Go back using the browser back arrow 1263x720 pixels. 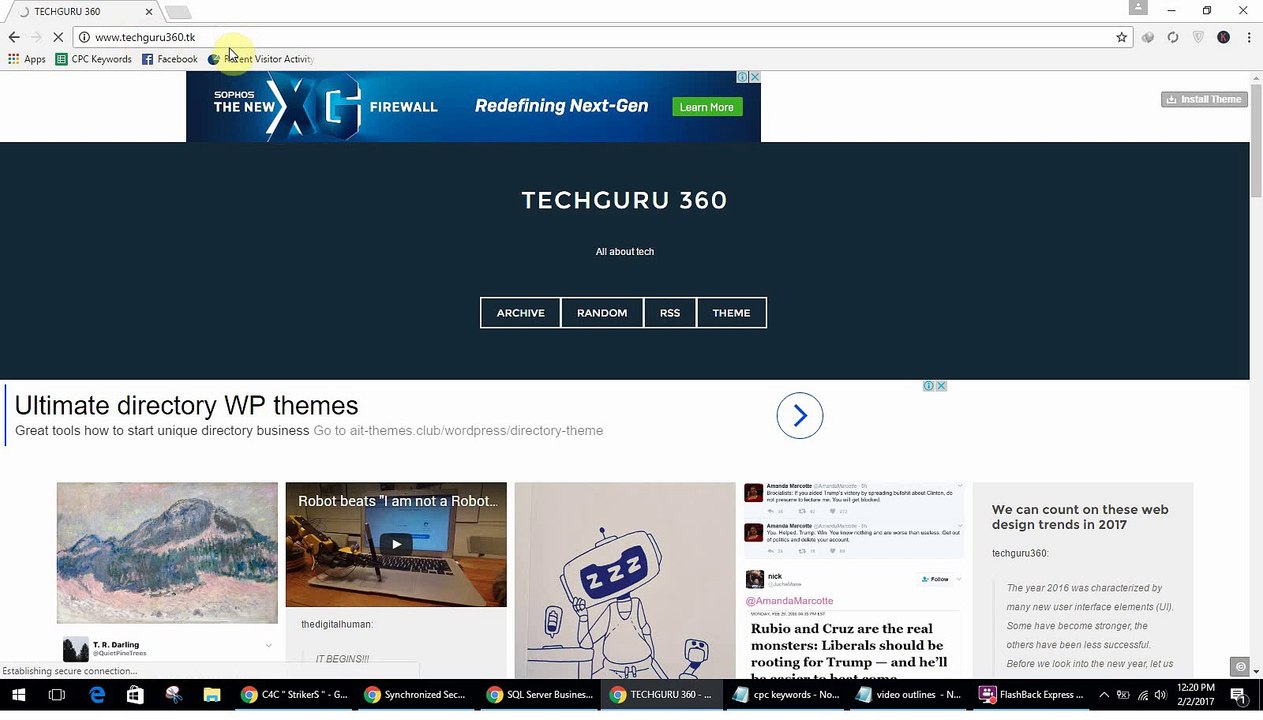[x=14, y=37]
